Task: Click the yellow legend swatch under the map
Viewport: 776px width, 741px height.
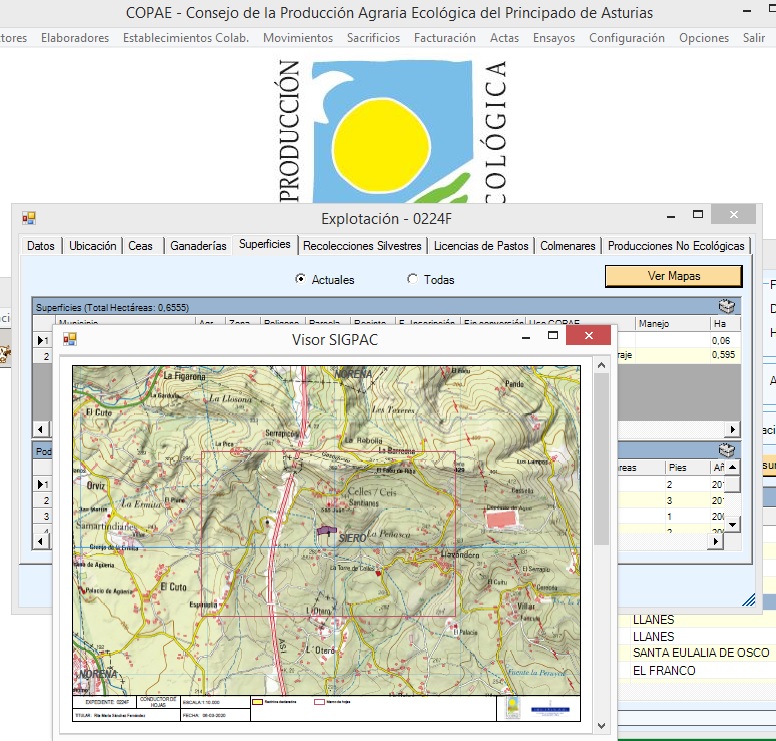Action: [x=257, y=704]
